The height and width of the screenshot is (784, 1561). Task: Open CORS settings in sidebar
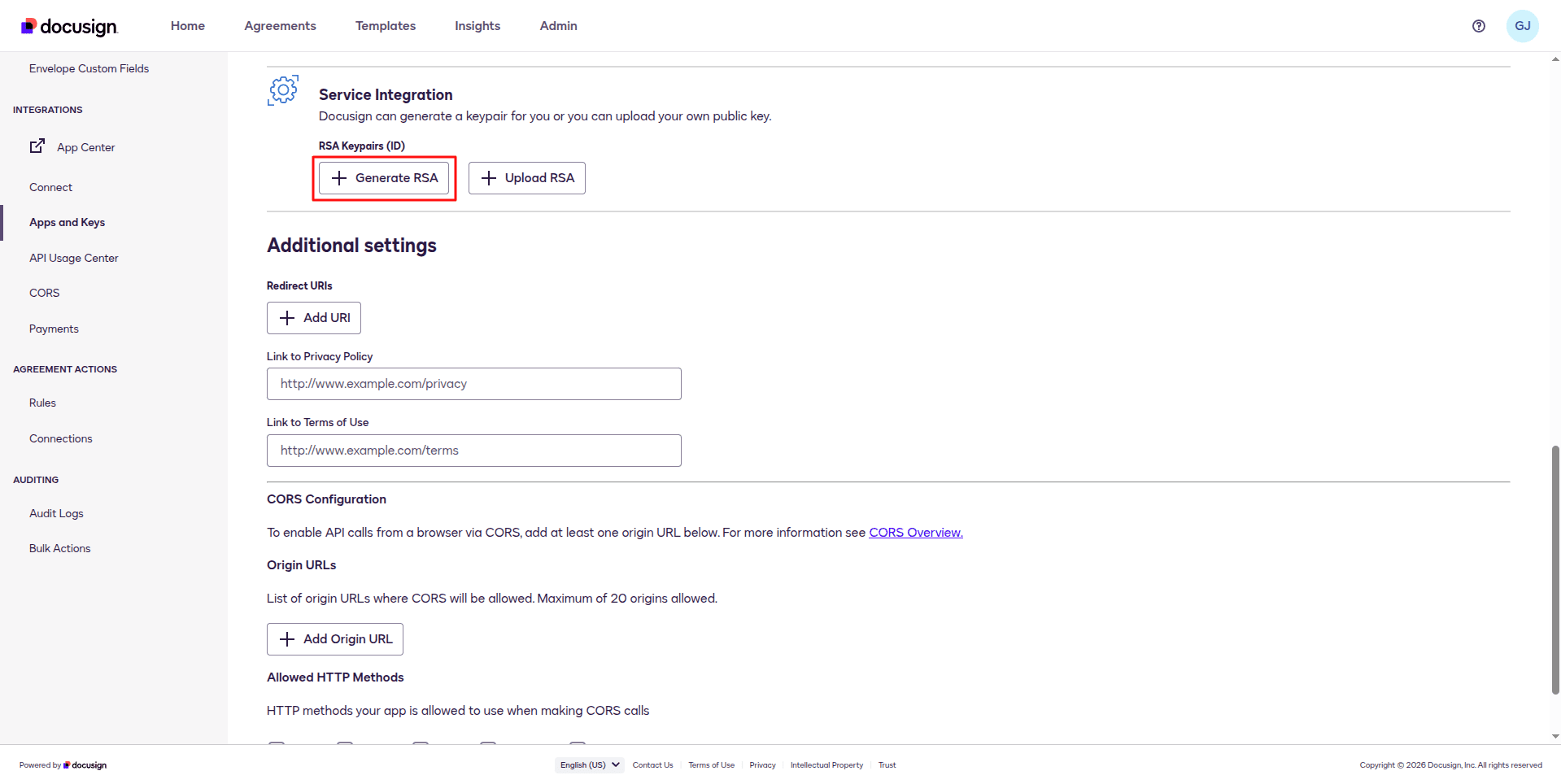tap(45, 293)
